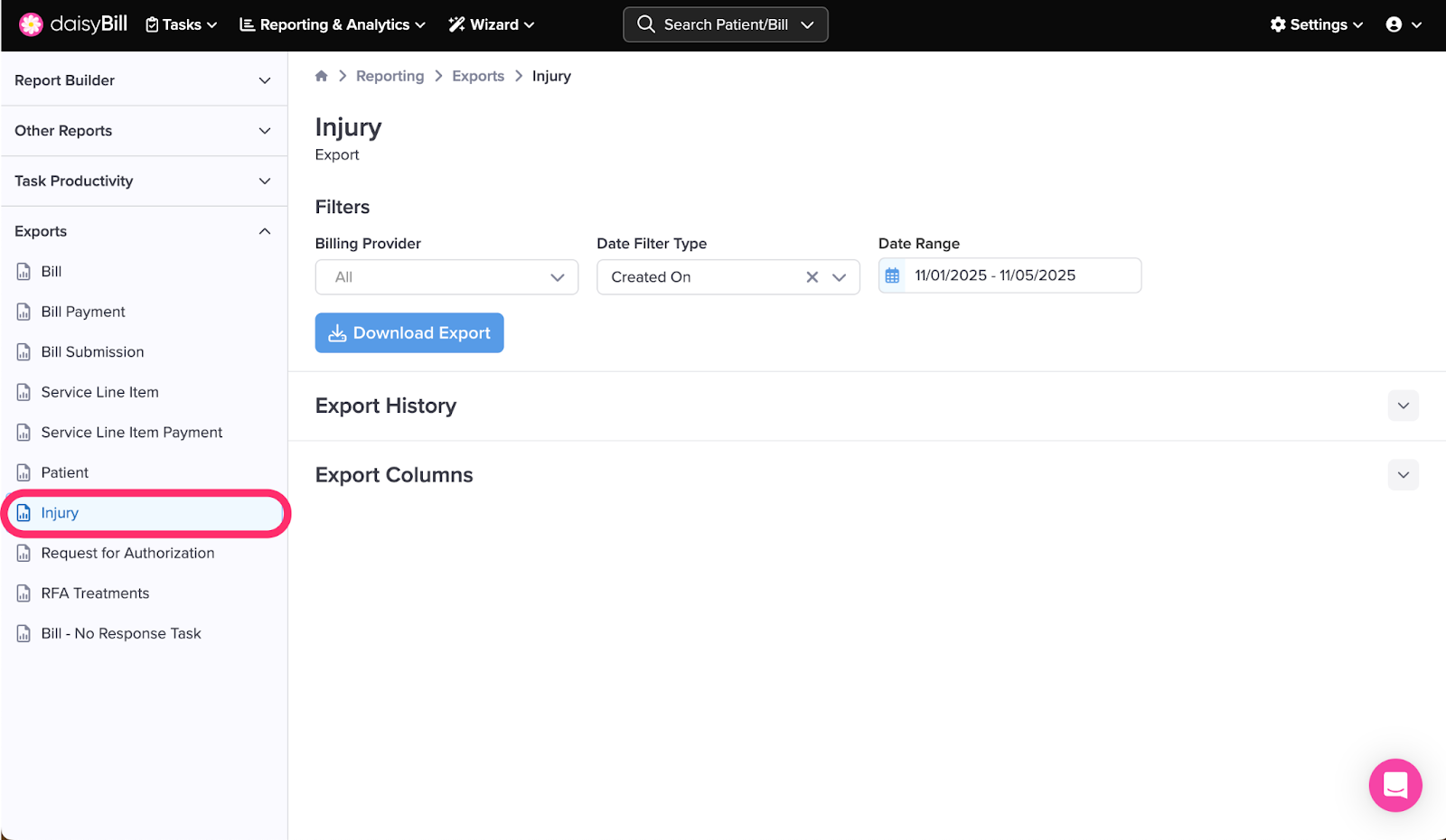Image resolution: width=1446 pixels, height=840 pixels.
Task: Select Service Line Item export
Action: [99, 392]
